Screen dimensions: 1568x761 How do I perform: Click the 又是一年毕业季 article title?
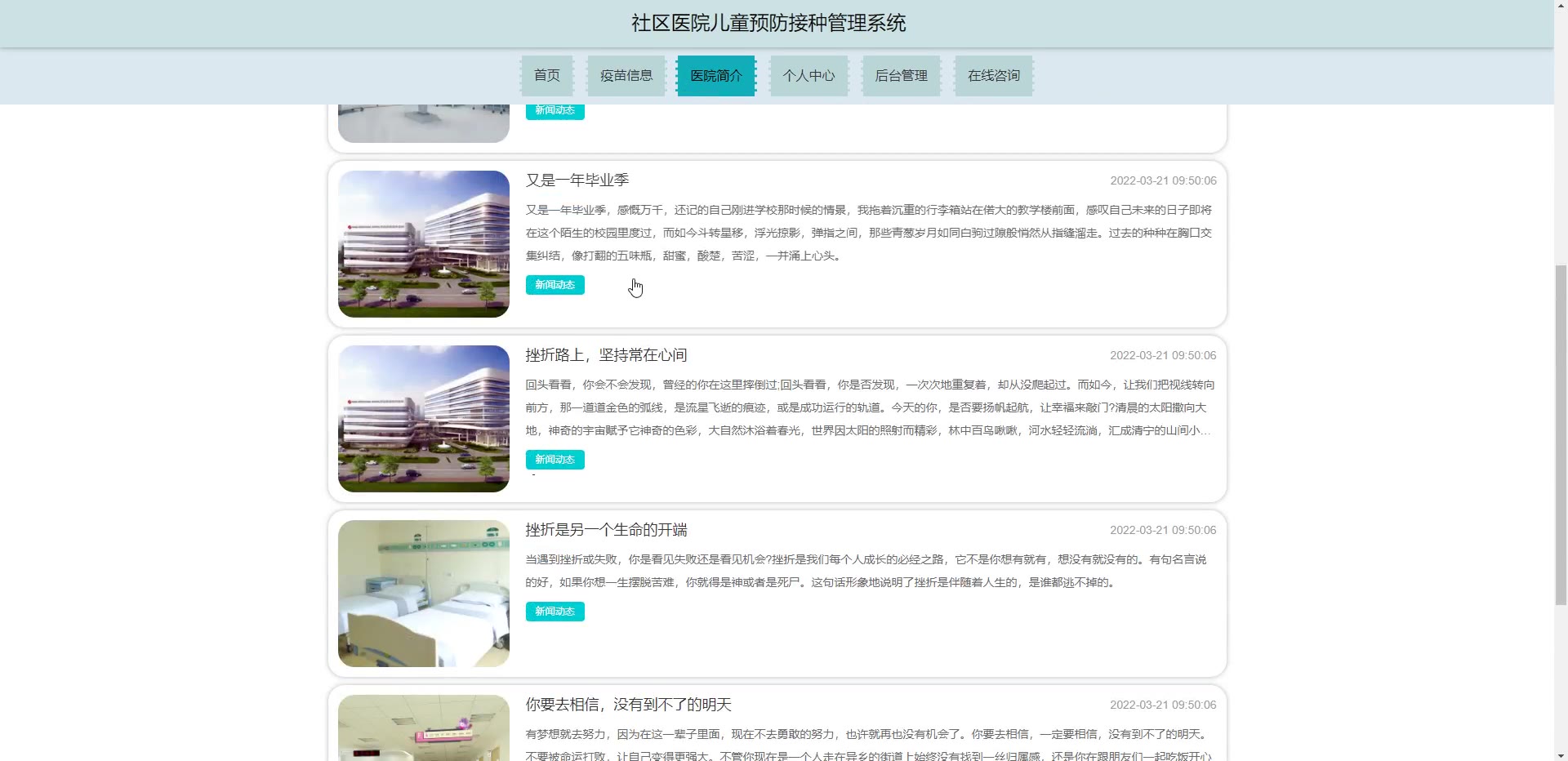coord(577,180)
